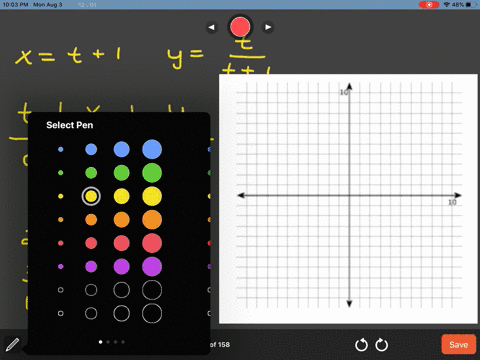Tap the pencil tool icon
The width and height of the screenshot is (480, 360).
pyautogui.click(x=12, y=345)
